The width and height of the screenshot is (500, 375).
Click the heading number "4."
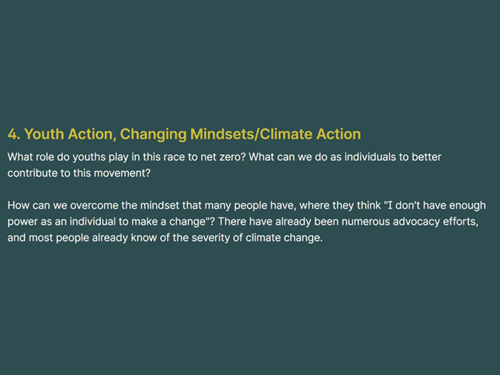tap(14, 134)
